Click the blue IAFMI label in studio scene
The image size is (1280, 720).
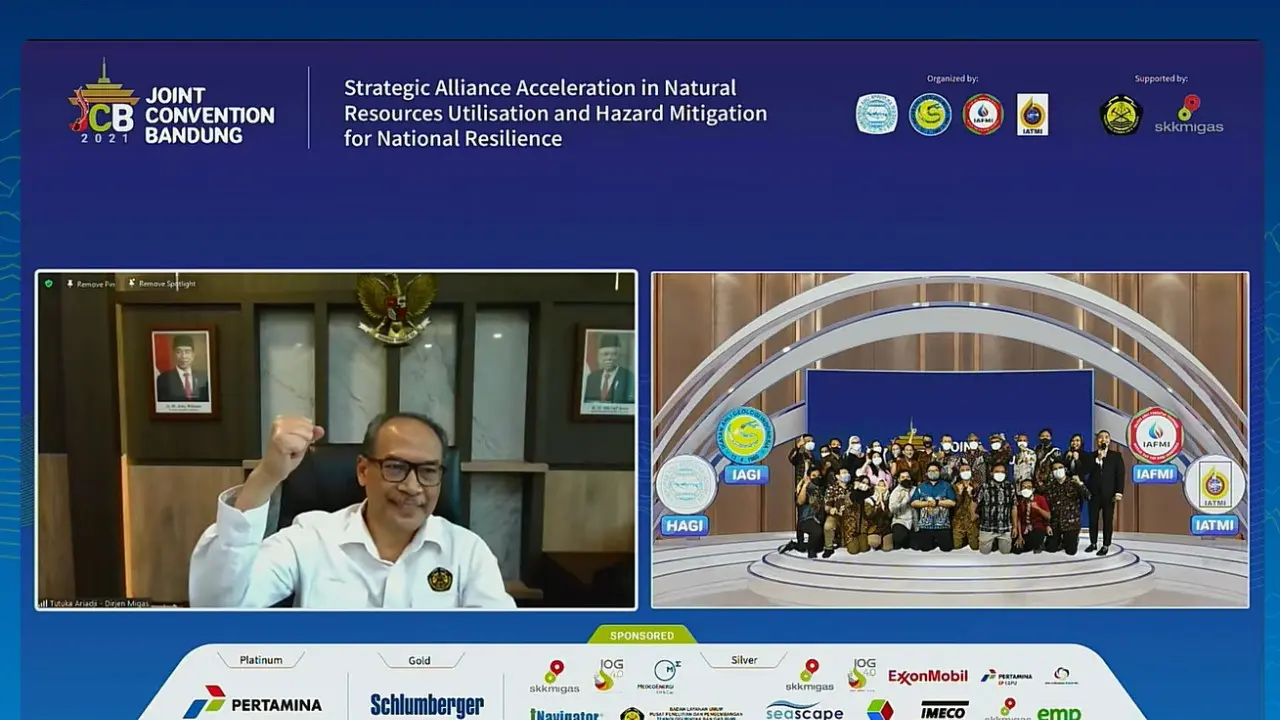click(1156, 474)
